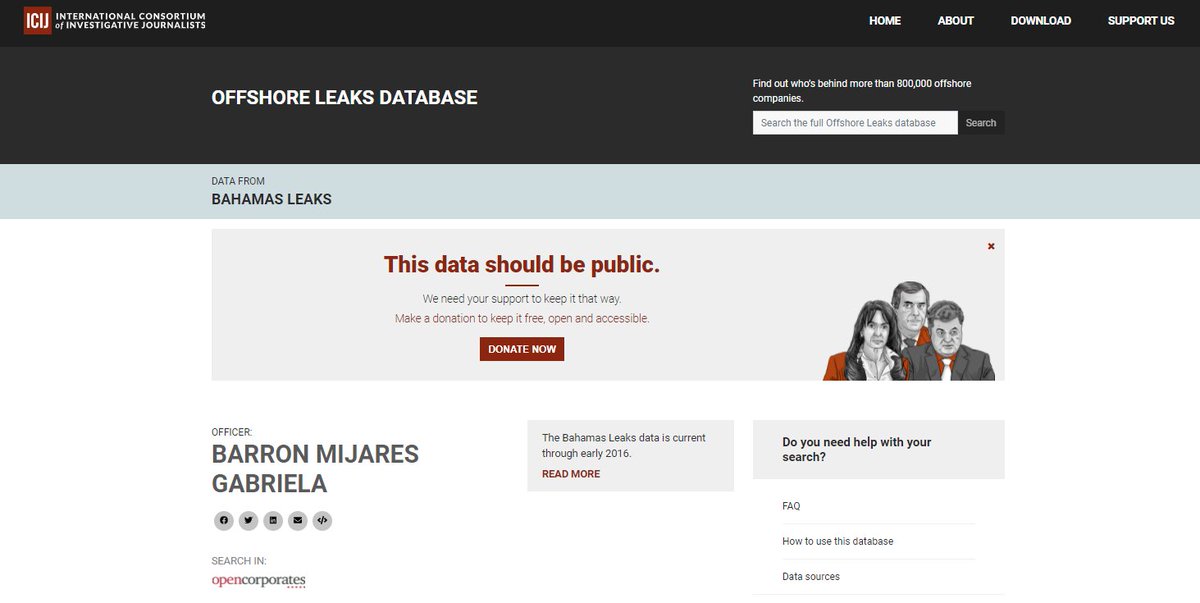Click 'Do you need help with your search?' heading
The height and width of the screenshot is (603, 1200).
pos(857,449)
